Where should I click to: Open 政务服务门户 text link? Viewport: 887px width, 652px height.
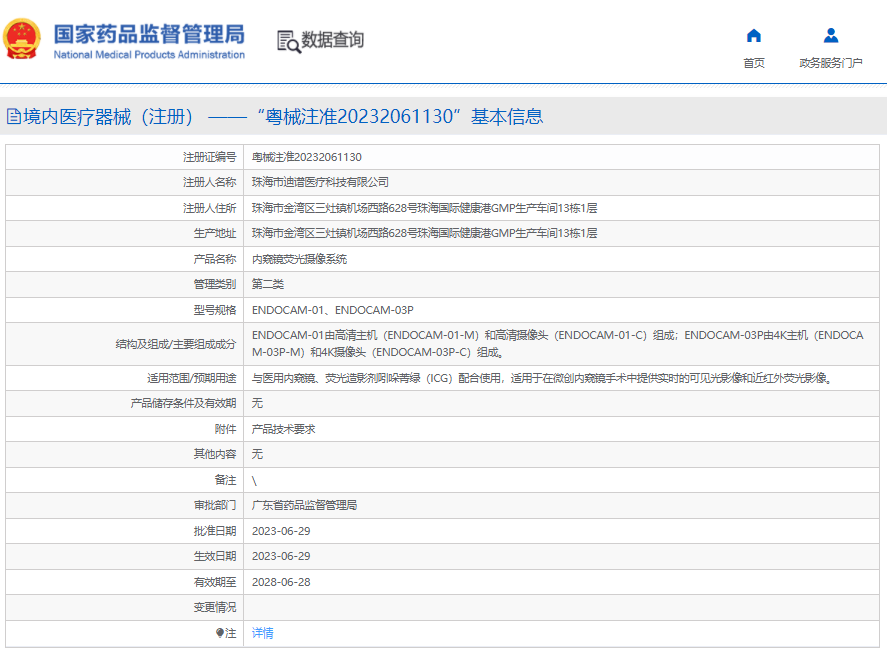pos(830,63)
